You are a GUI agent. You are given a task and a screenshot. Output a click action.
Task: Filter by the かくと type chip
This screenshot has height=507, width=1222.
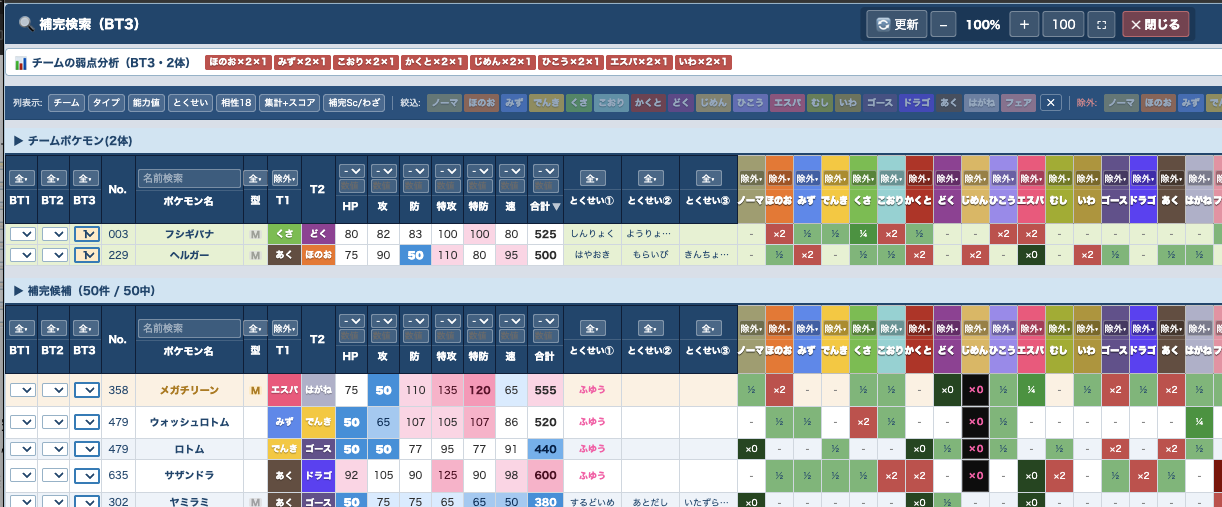(x=647, y=102)
